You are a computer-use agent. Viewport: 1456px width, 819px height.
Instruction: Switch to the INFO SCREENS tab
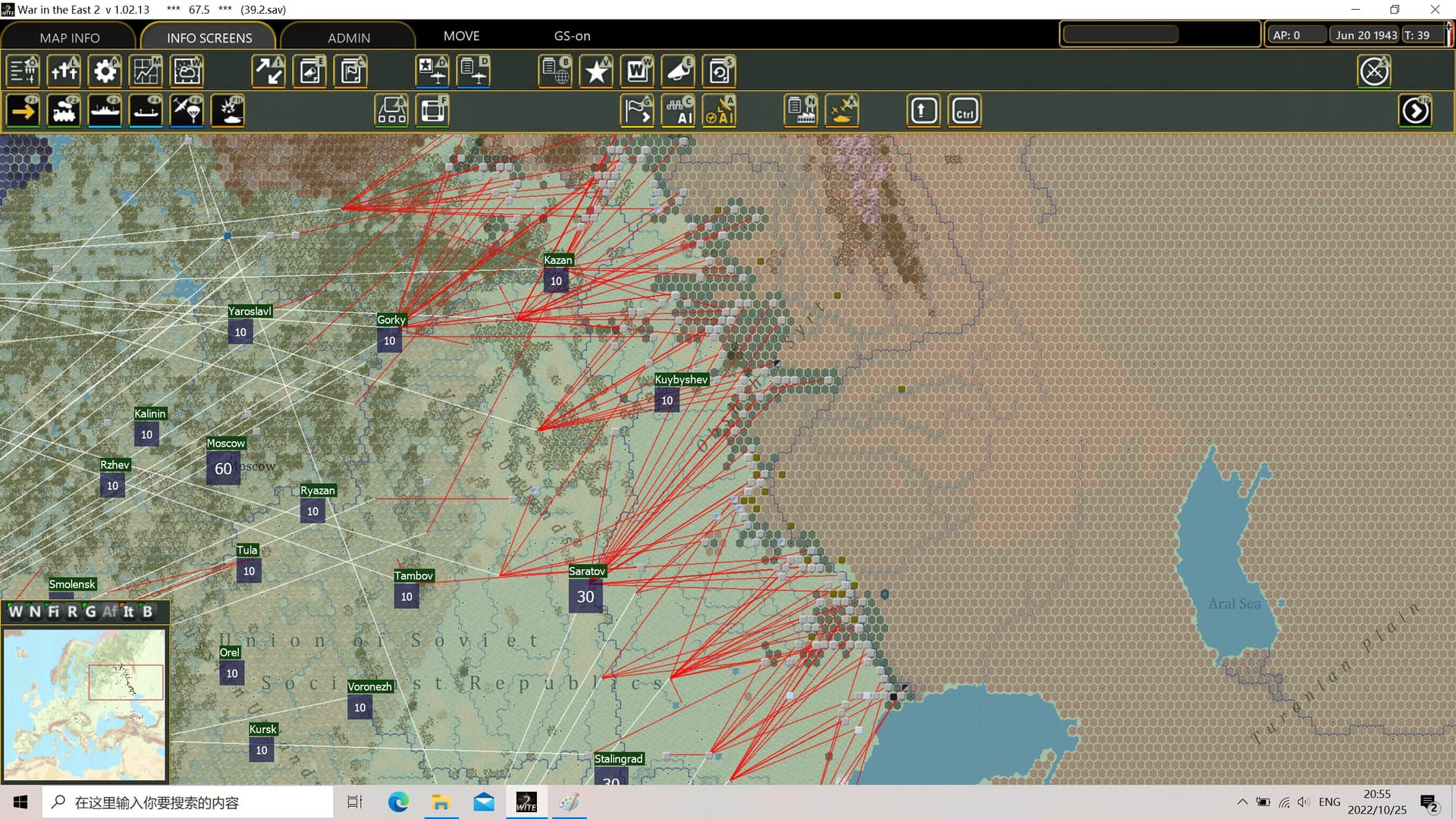point(209,37)
